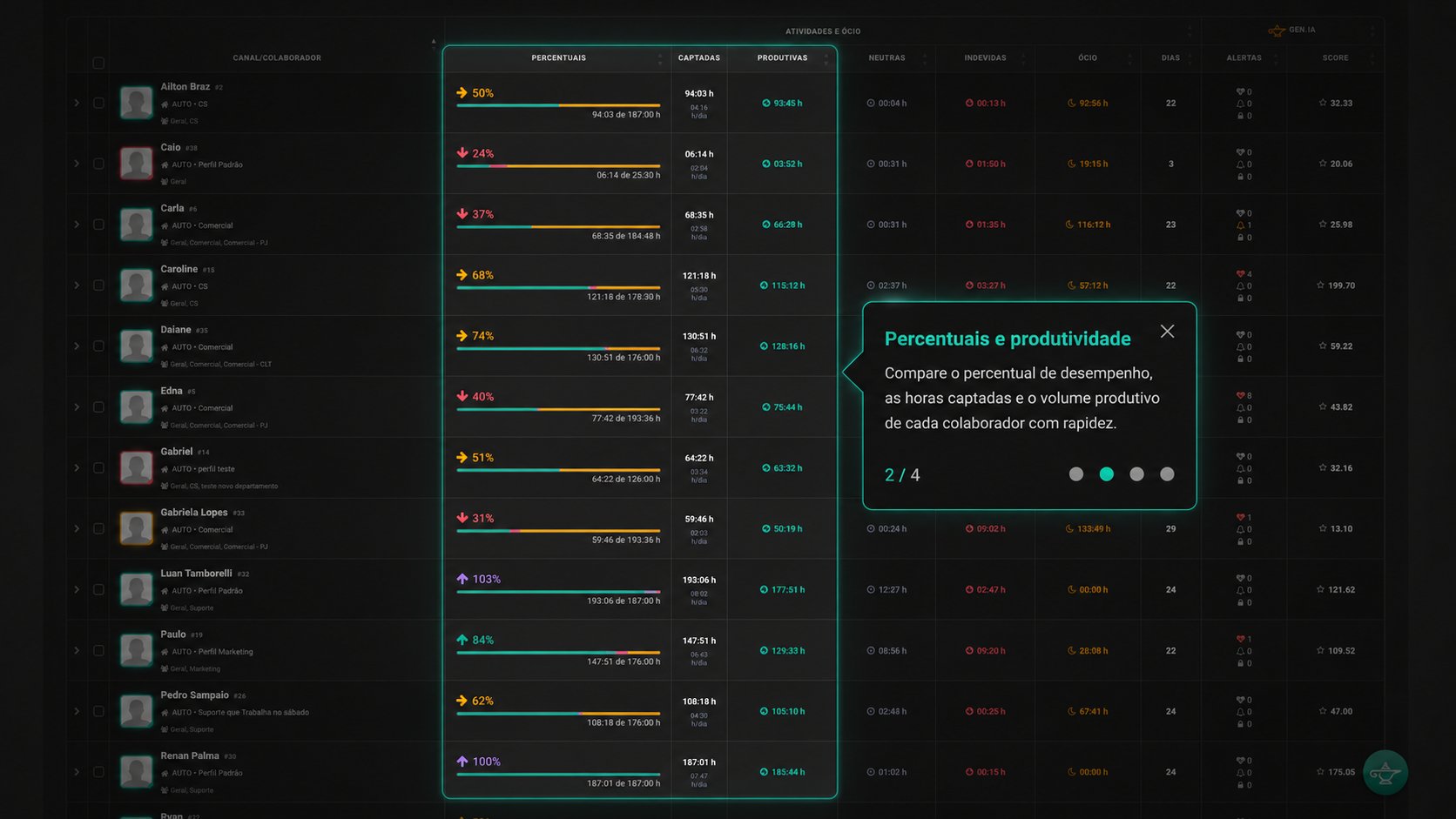1456x819 pixels.
Task: Expand the Caroline row
Action: click(77, 285)
